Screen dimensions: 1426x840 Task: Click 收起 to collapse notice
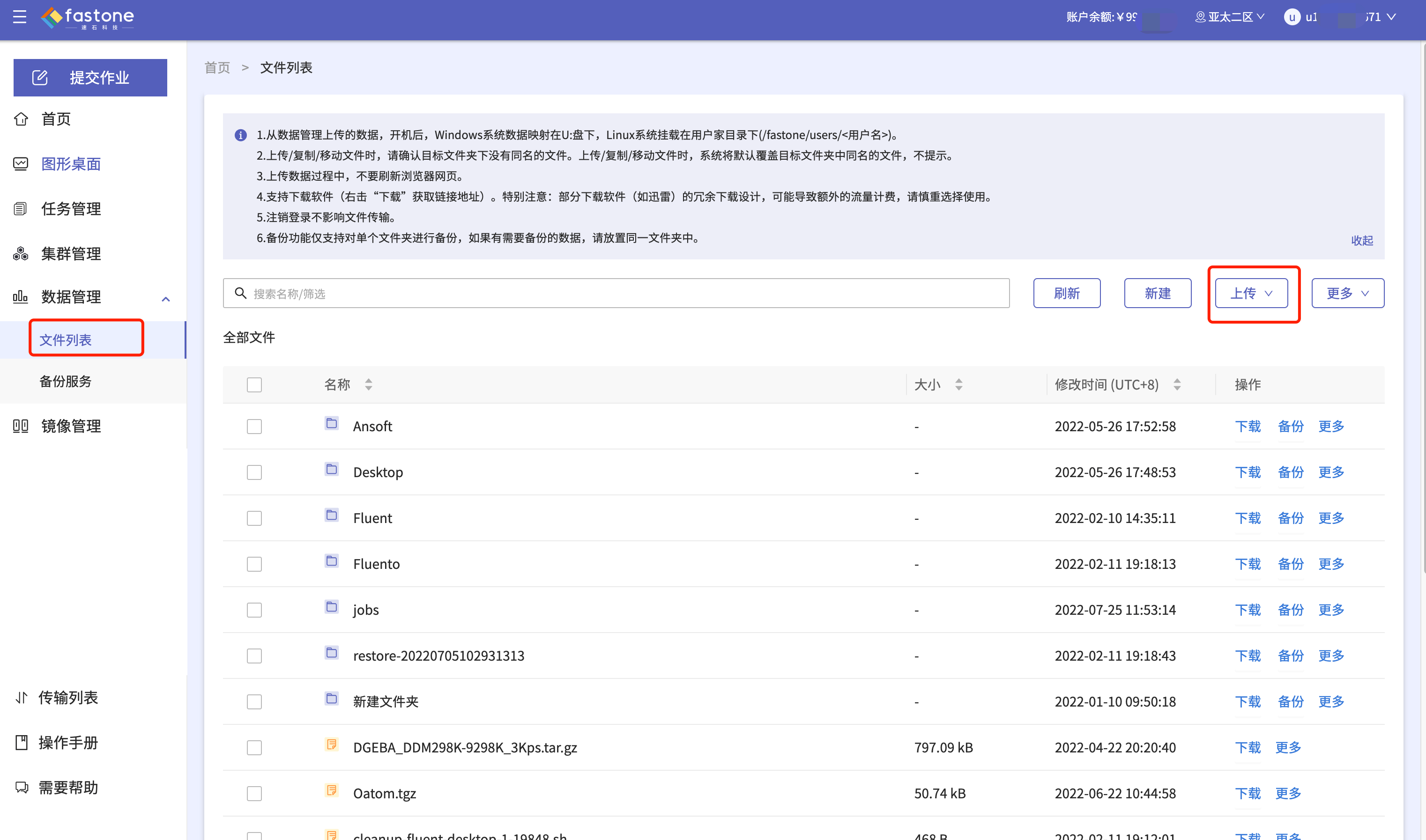click(x=1361, y=241)
